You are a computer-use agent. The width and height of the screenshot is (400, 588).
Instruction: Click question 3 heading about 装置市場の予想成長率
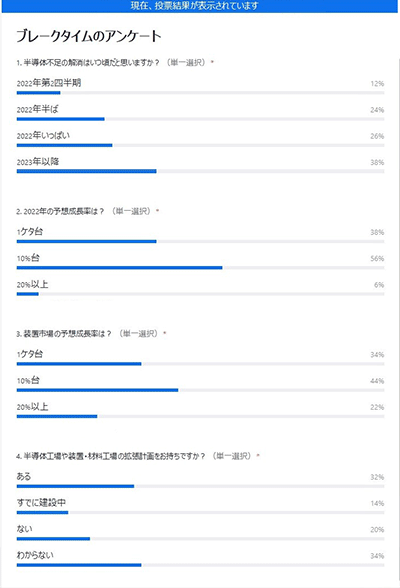(x=91, y=333)
